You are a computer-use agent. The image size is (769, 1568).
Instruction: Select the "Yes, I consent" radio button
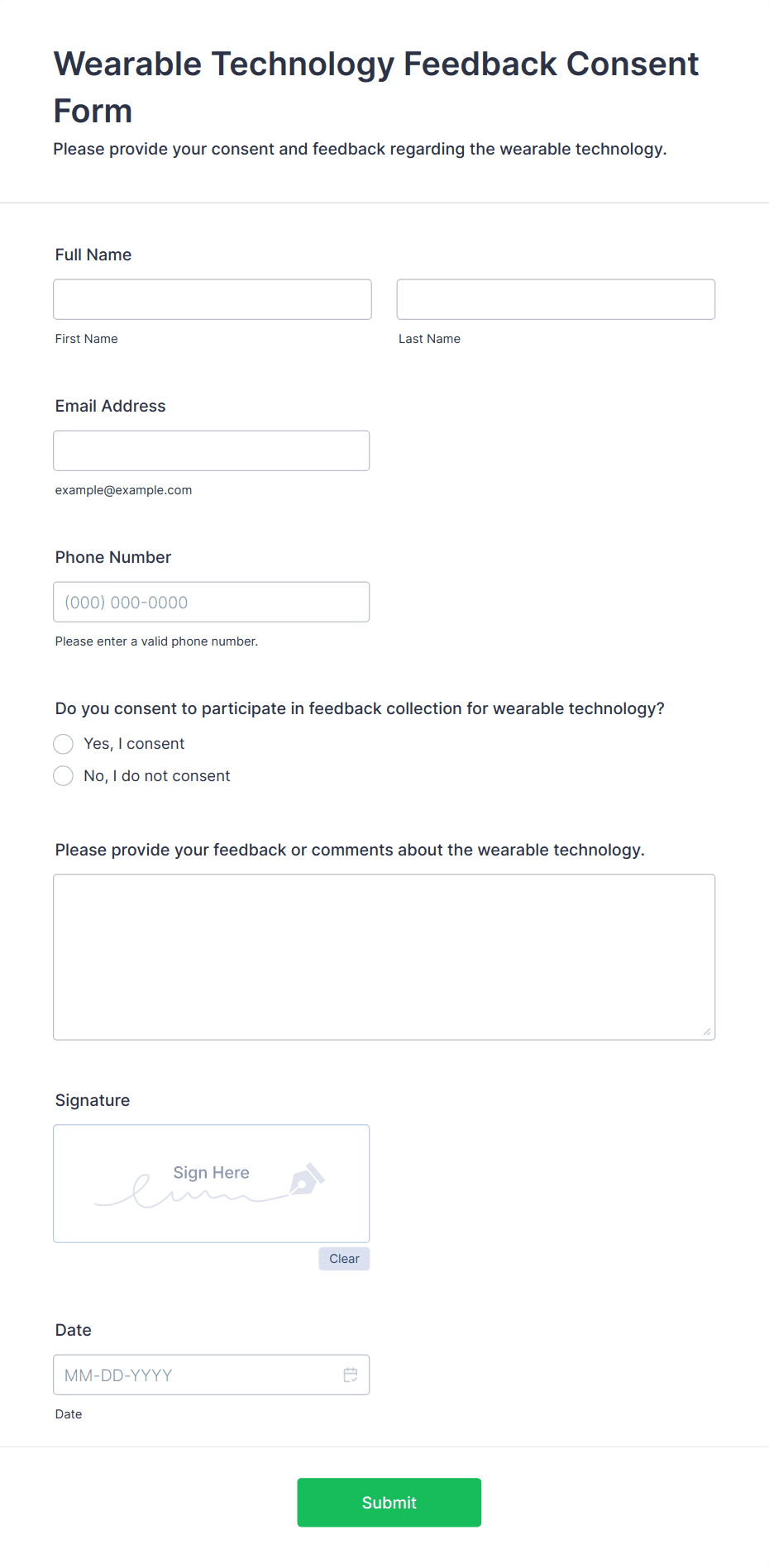[x=64, y=744]
